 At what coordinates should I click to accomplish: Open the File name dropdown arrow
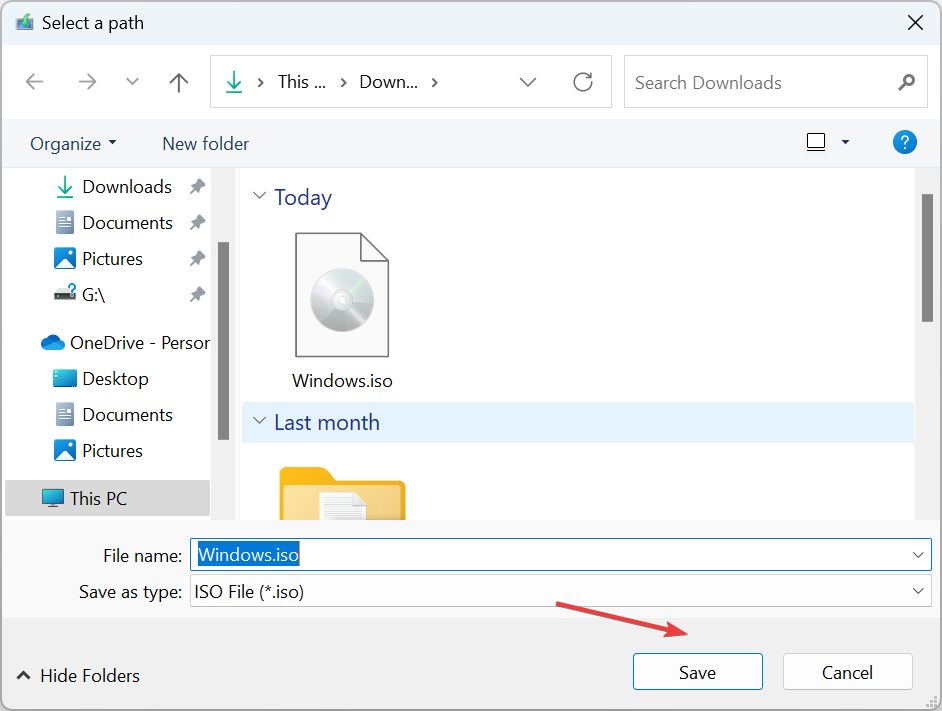point(918,555)
